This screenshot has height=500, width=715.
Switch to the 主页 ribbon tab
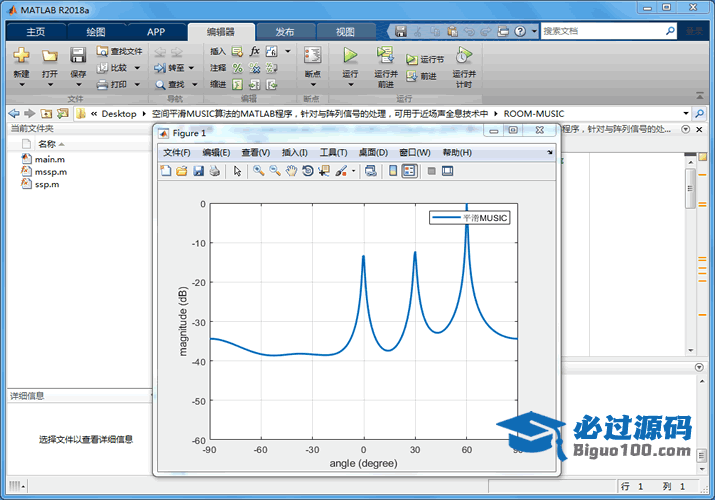pyautogui.click(x=36, y=32)
